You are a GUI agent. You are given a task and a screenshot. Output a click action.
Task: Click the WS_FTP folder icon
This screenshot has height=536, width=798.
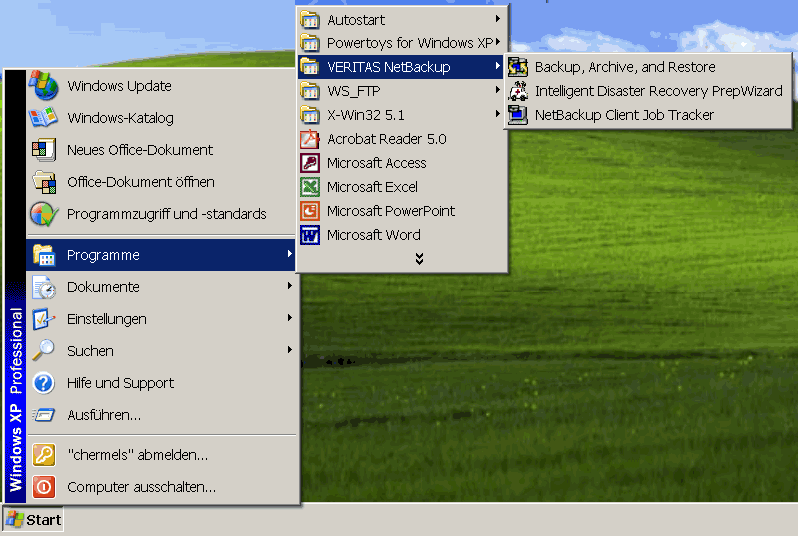309,91
